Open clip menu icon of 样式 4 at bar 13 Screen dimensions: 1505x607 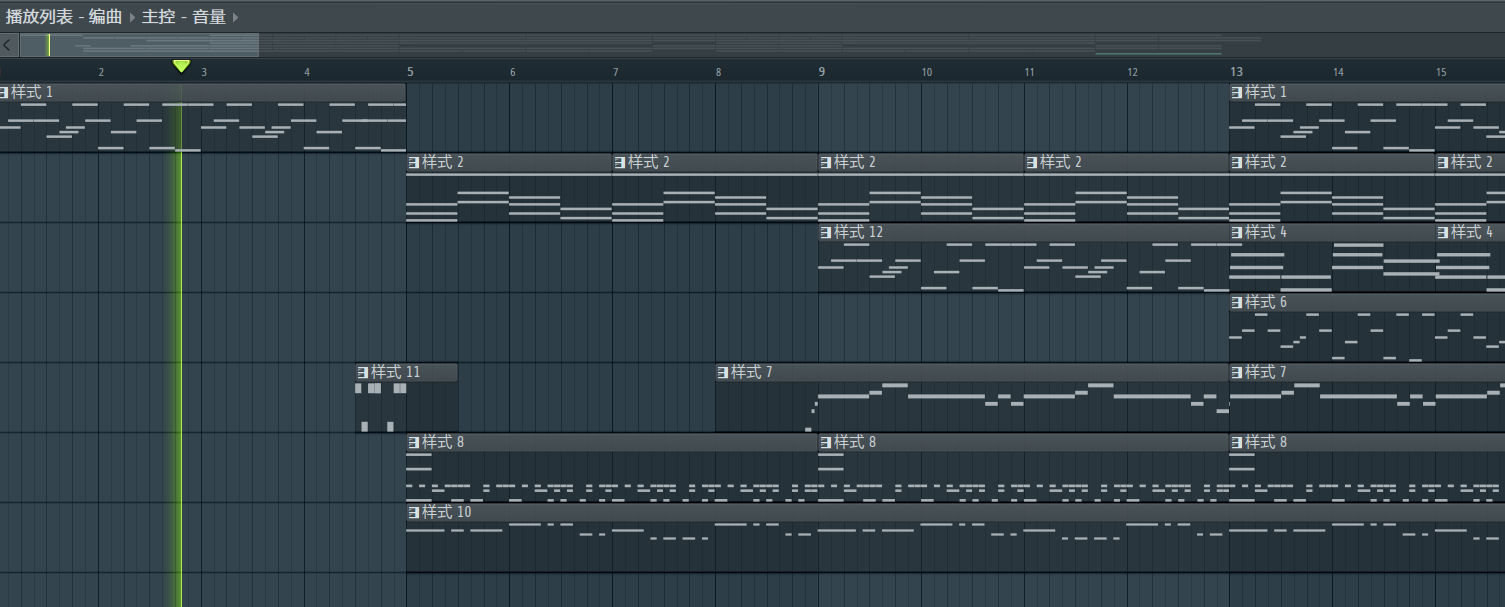pyautogui.click(x=1237, y=232)
